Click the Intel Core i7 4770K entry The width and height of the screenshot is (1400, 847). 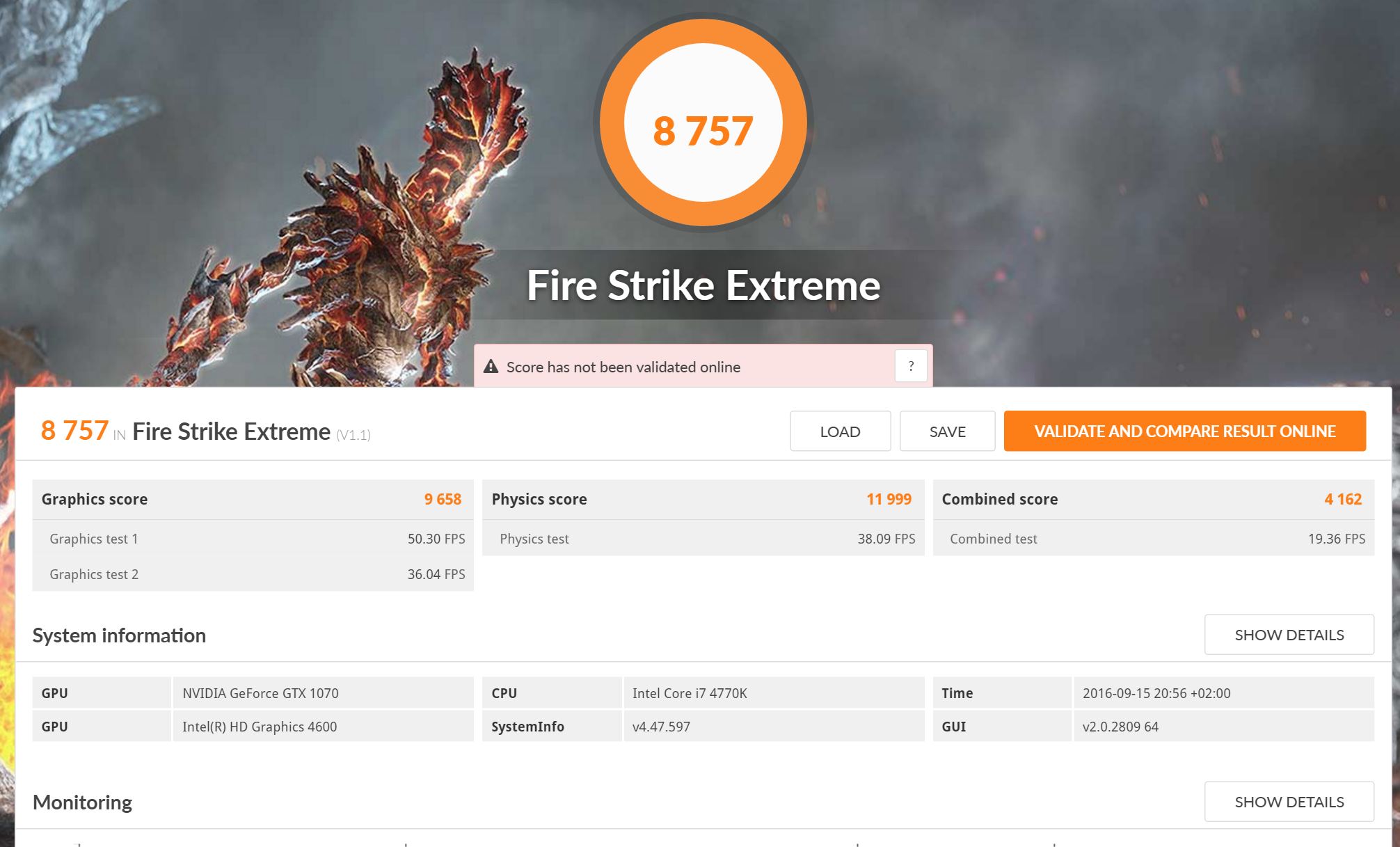tap(690, 693)
